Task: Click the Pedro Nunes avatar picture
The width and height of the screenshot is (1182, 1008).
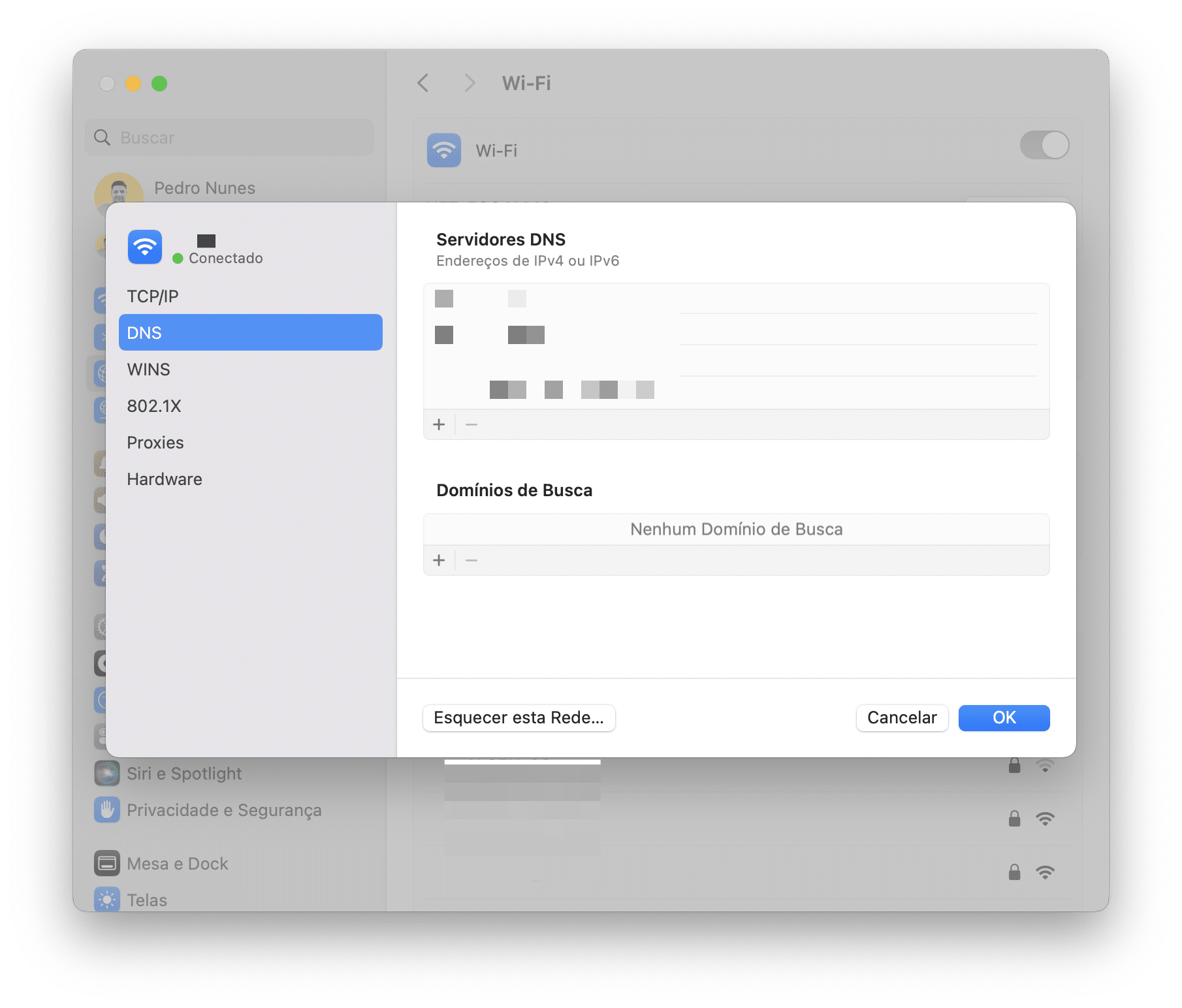Action: point(119,189)
